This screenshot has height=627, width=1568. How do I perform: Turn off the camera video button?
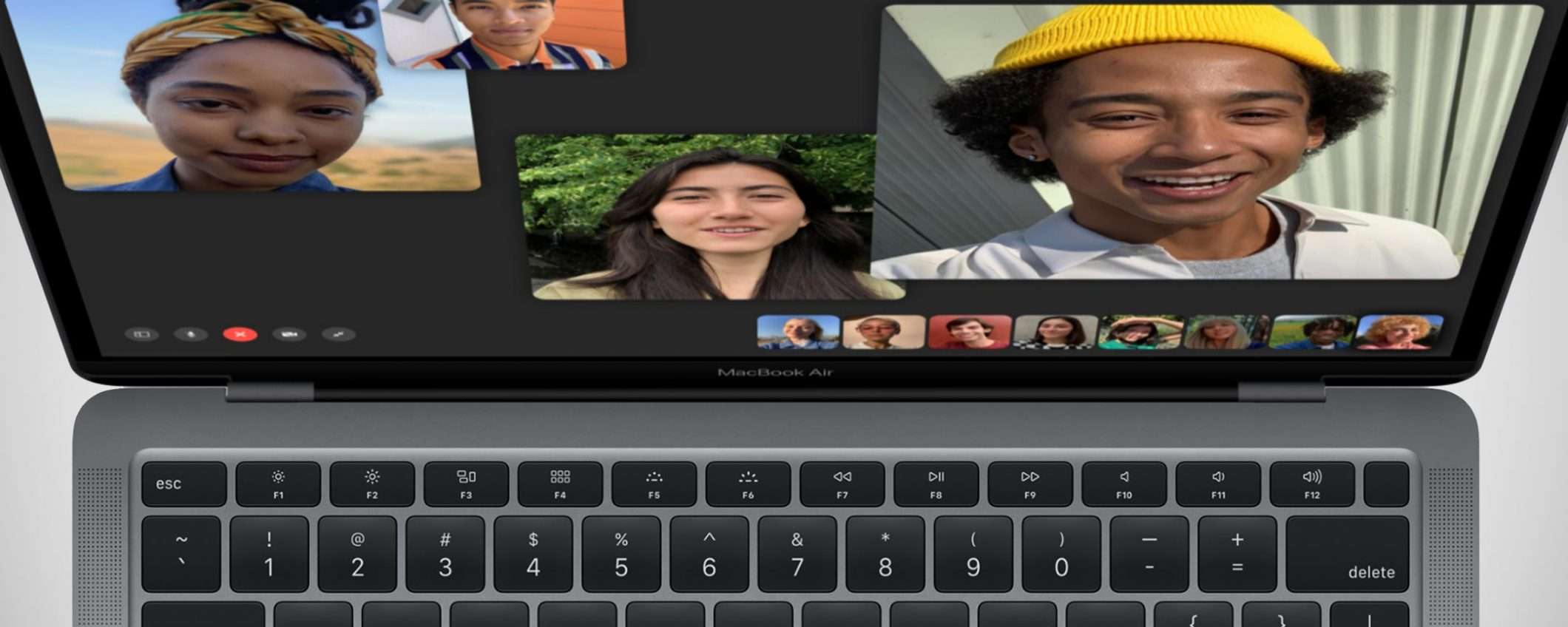tap(289, 334)
